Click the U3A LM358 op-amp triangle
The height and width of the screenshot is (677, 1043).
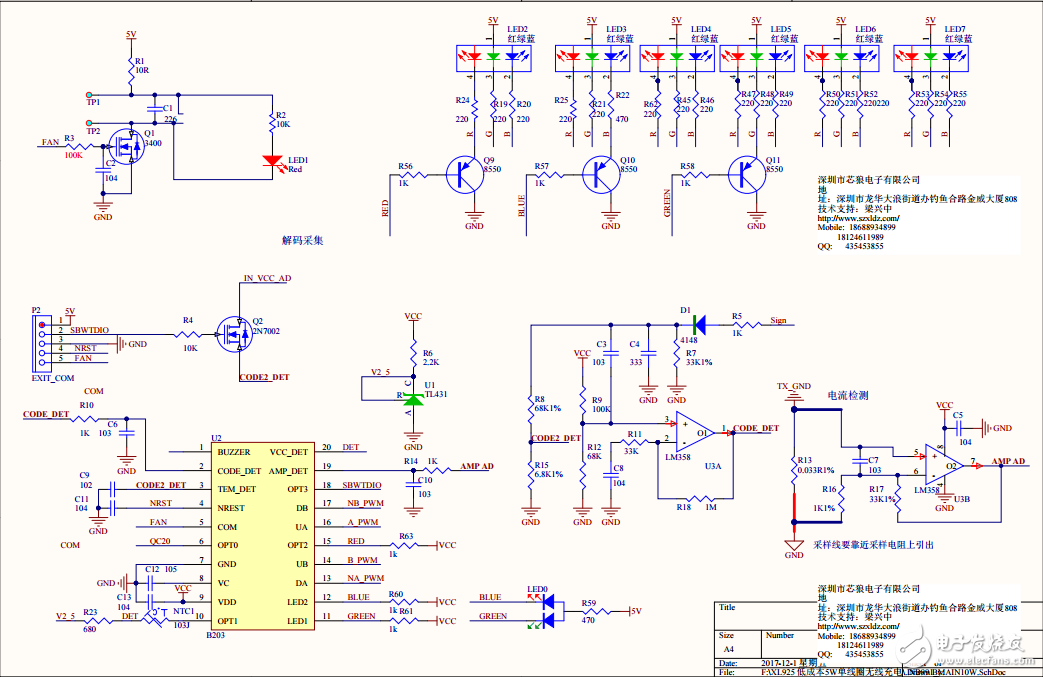click(x=692, y=431)
